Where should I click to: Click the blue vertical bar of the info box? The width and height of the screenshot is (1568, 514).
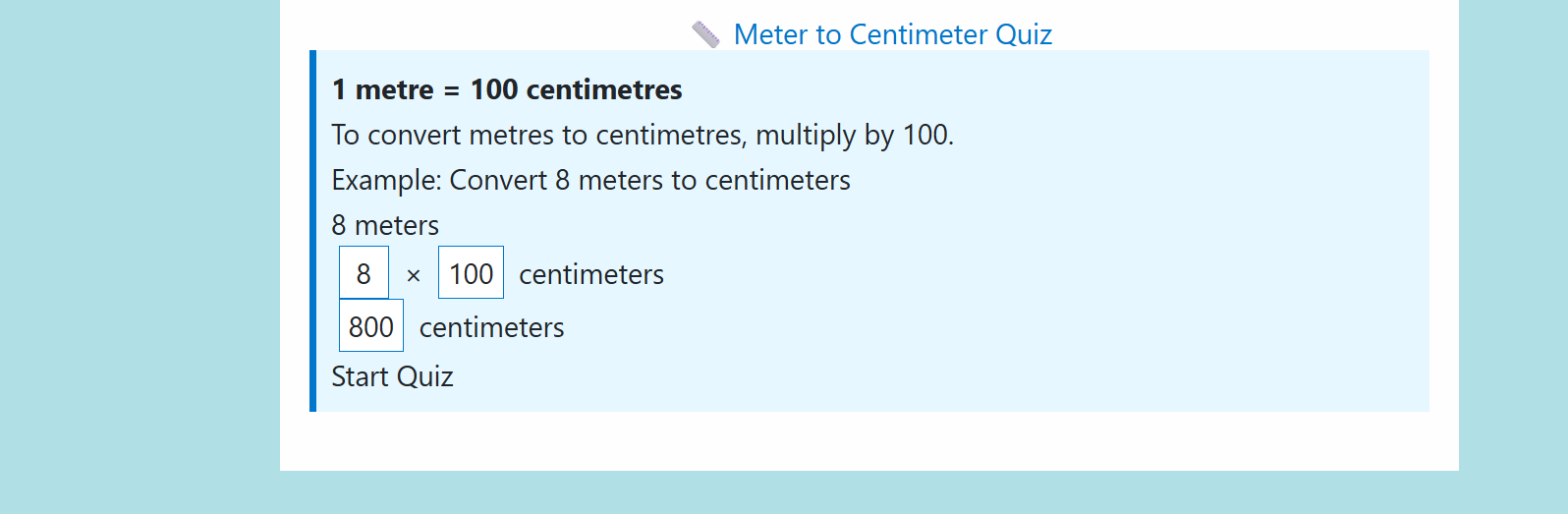coord(312,231)
